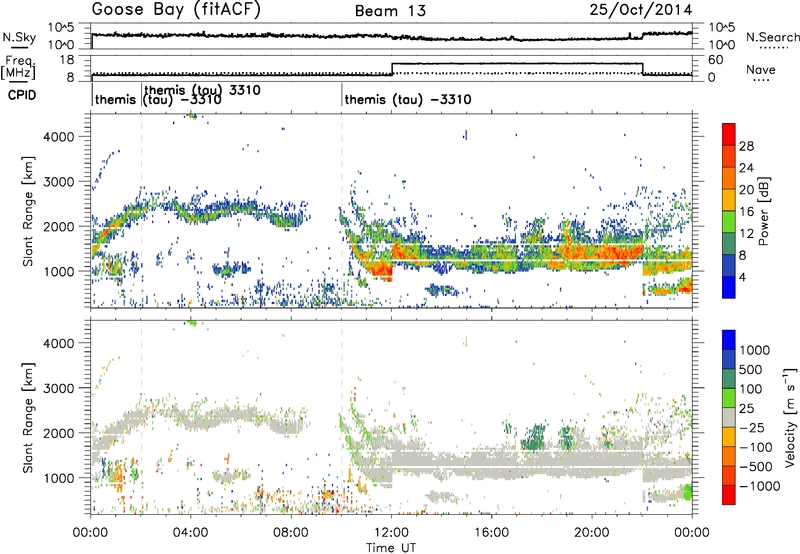Pick the yellow segment of Velocity colorbar
The width and height of the screenshot is (800, 554).
tap(729, 437)
